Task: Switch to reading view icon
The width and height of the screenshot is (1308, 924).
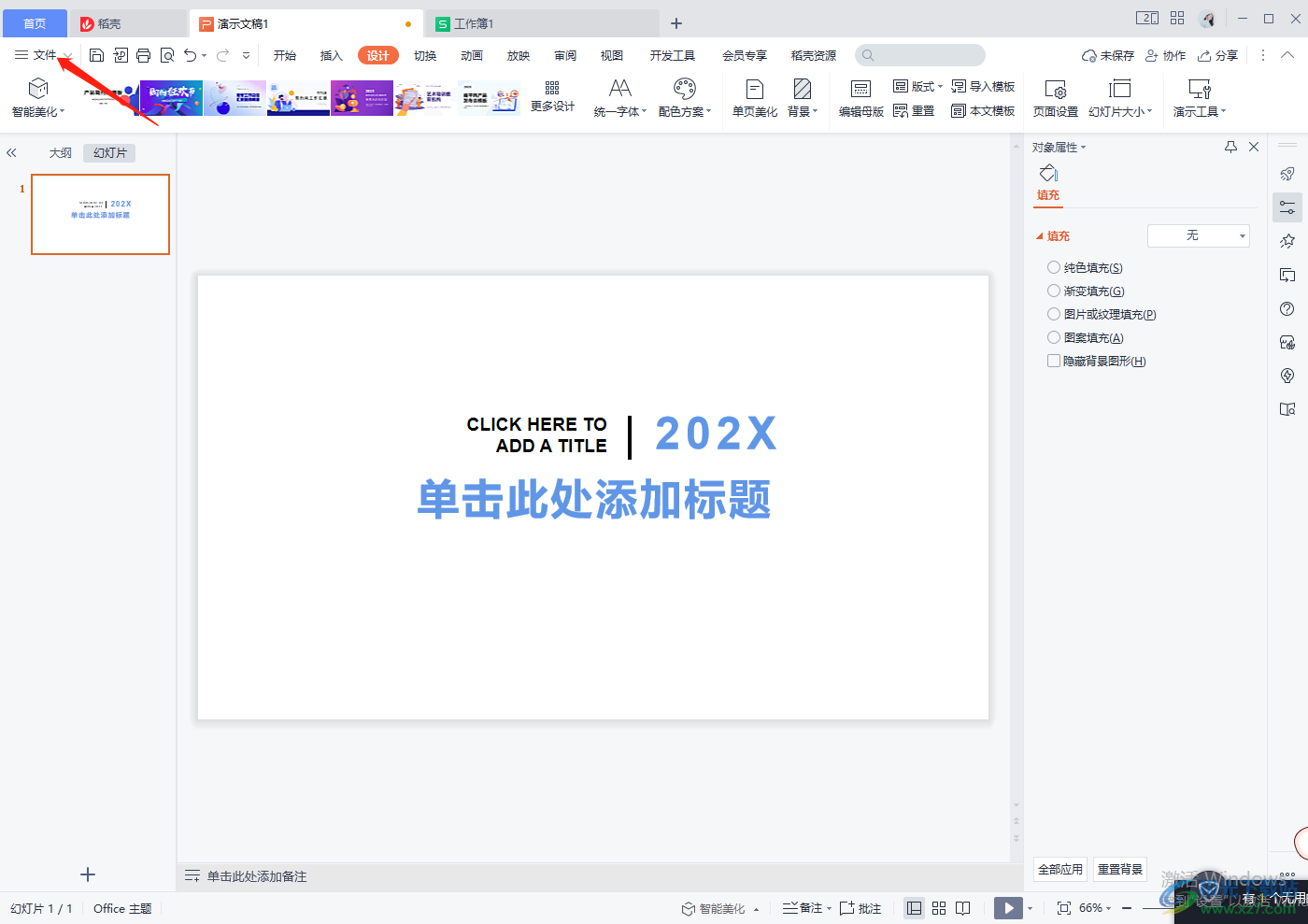Action: point(963,908)
